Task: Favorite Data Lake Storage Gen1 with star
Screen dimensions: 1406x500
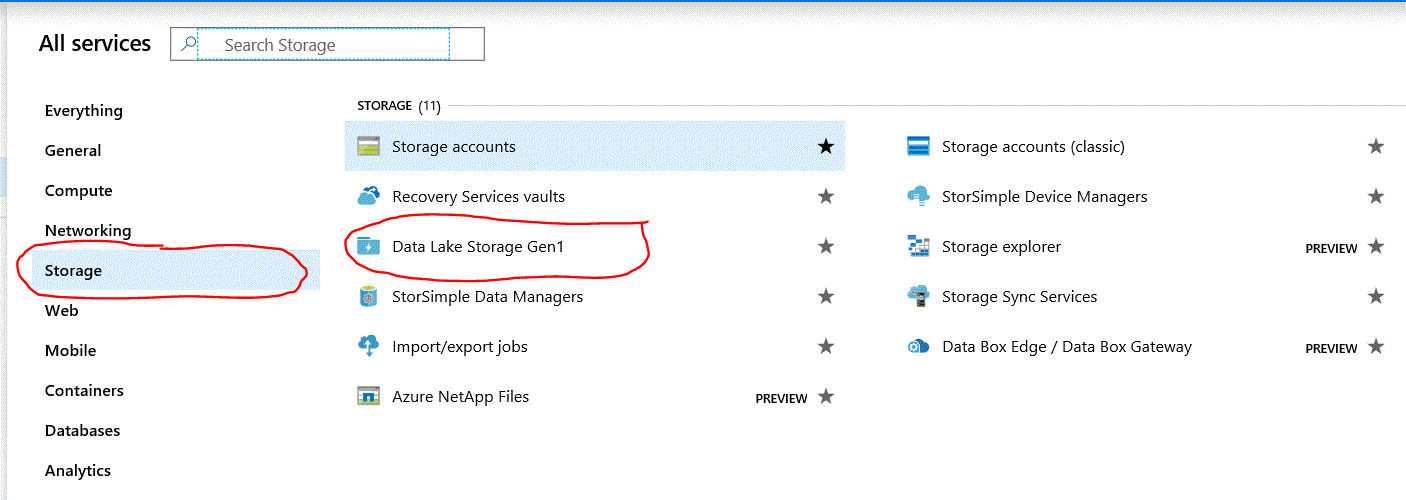Action: pyautogui.click(x=825, y=246)
